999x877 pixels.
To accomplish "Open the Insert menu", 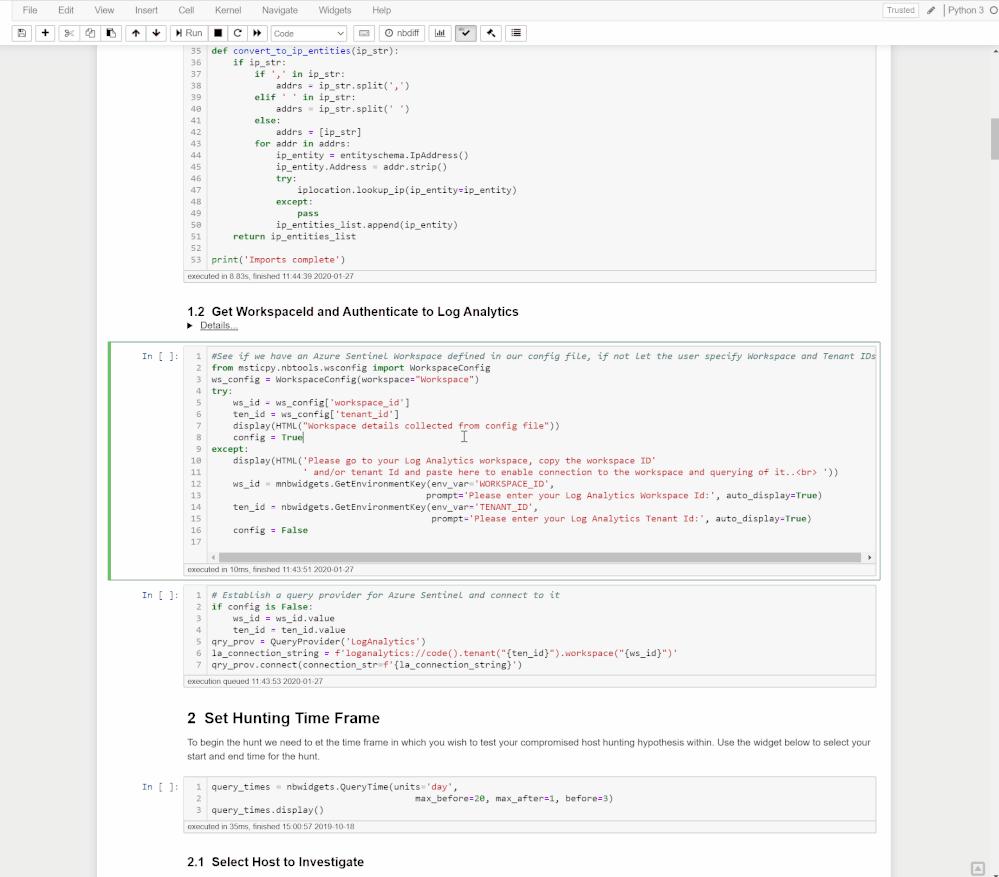I will pos(147,10).
